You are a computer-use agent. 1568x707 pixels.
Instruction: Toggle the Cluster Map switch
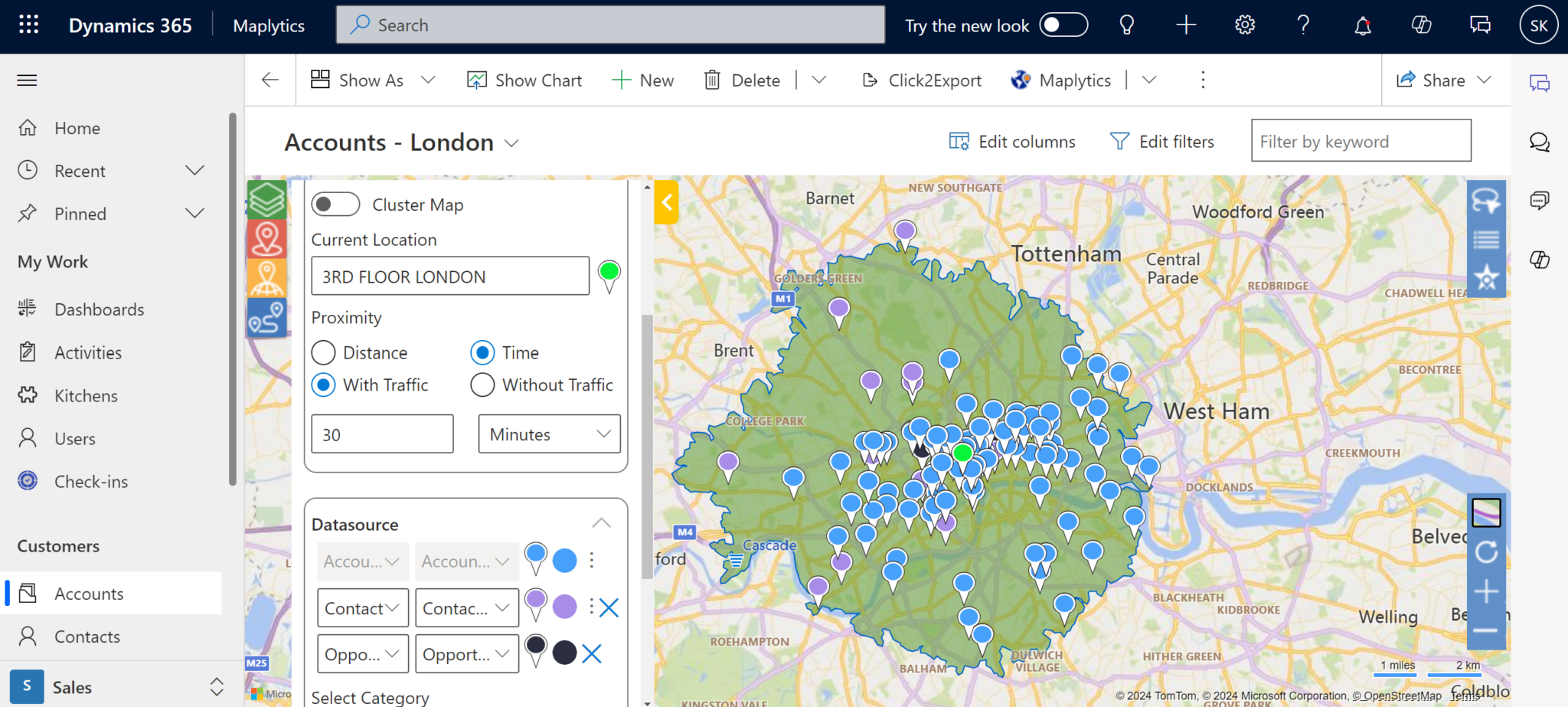[335, 205]
